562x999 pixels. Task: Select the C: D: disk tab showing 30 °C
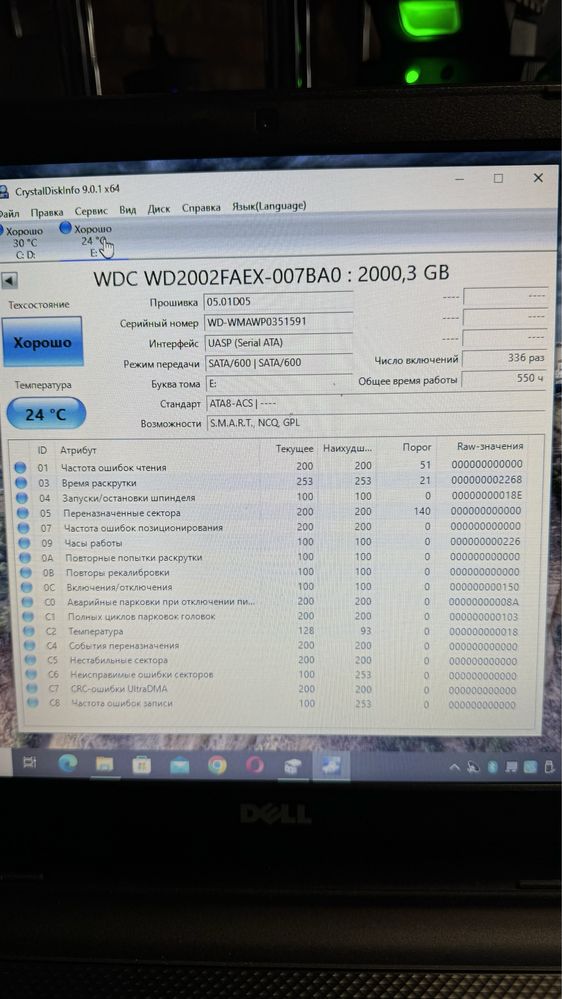click(24, 243)
